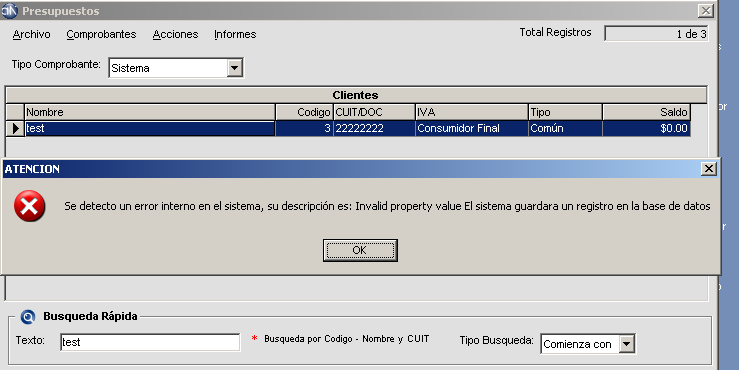Select the Consumidor Final cell in grid
This screenshot has width=739, height=370.
(x=471, y=128)
